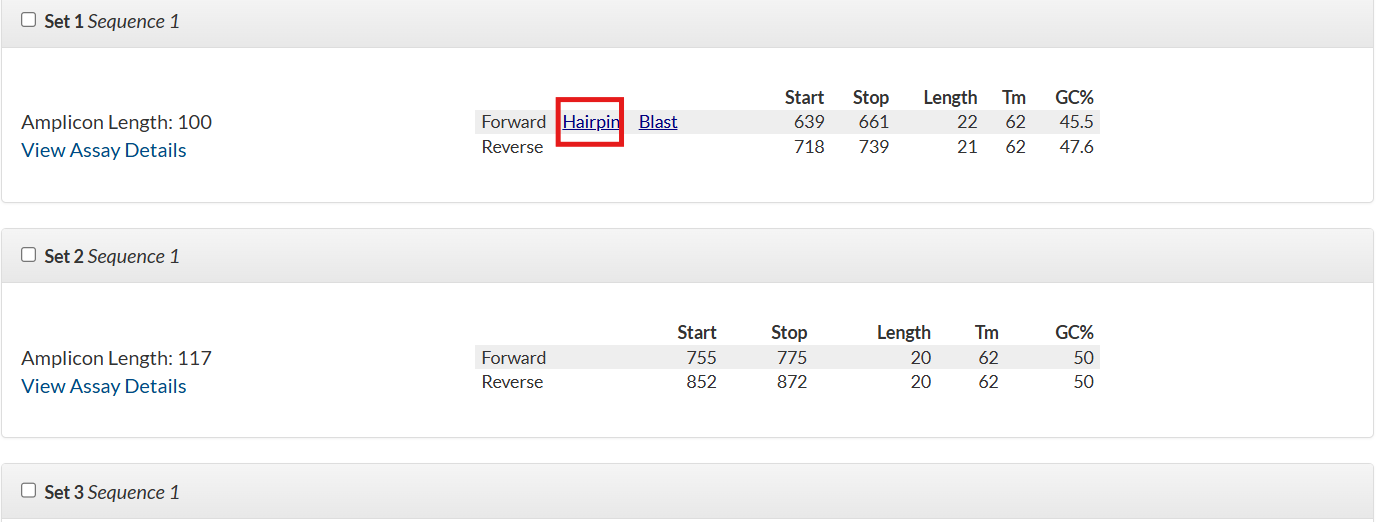Viewport: 1392px width, 522px height.
Task: Click the Set 3 Sequence 1 header title
Action: point(112,492)
